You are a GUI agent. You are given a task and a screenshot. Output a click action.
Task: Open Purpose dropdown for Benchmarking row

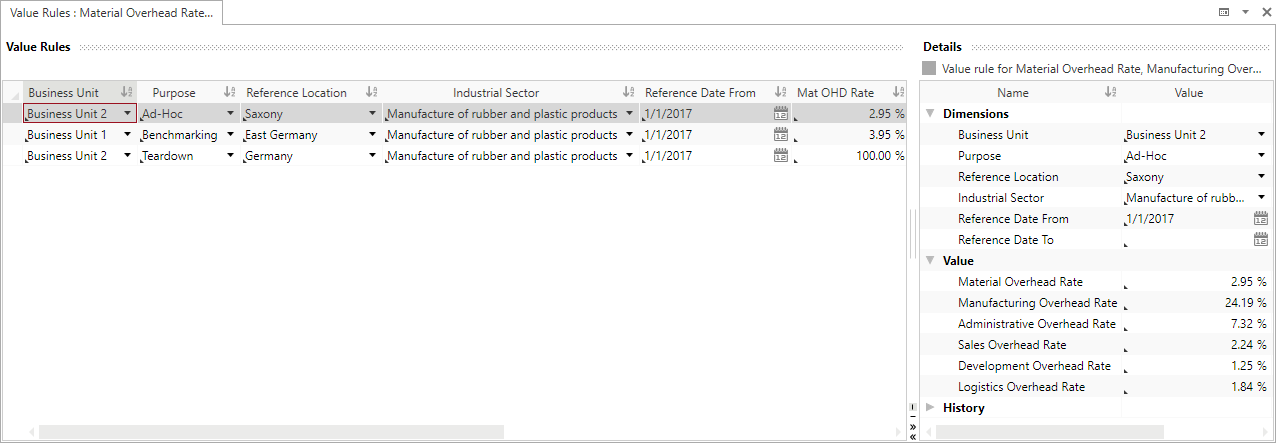[x=231, y=135]
